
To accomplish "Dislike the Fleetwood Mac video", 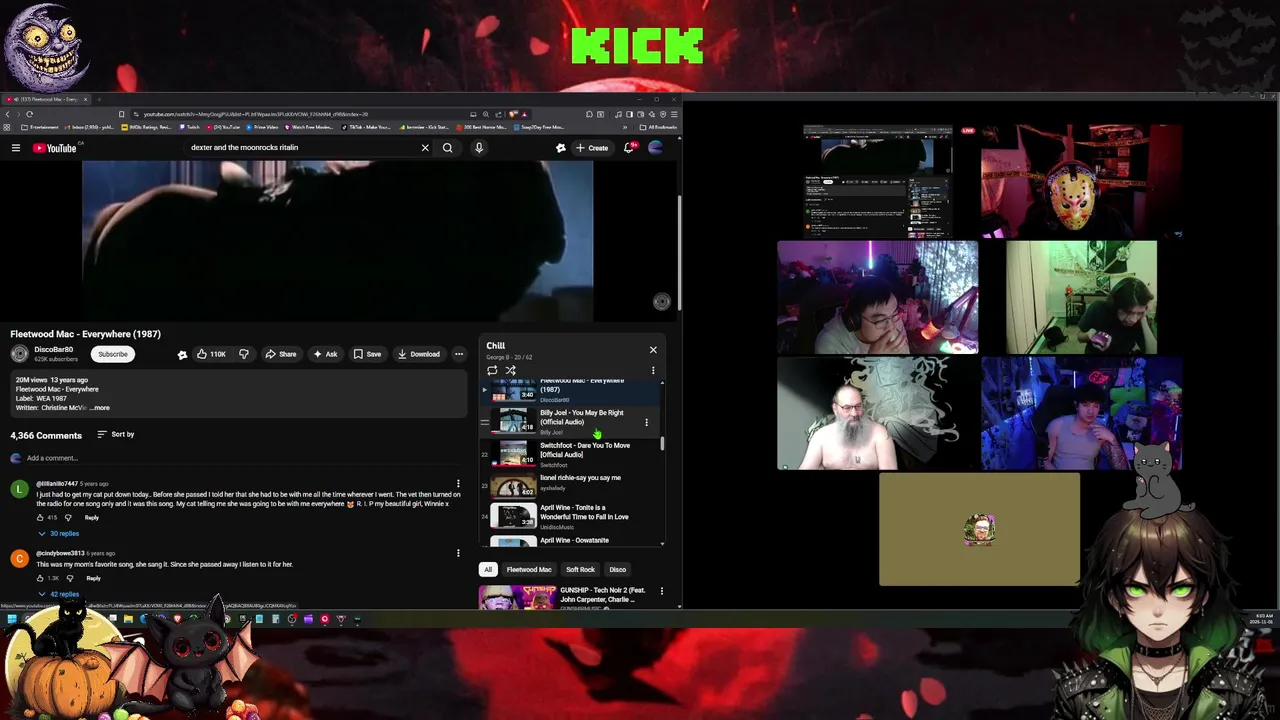I will click(243, 354).
